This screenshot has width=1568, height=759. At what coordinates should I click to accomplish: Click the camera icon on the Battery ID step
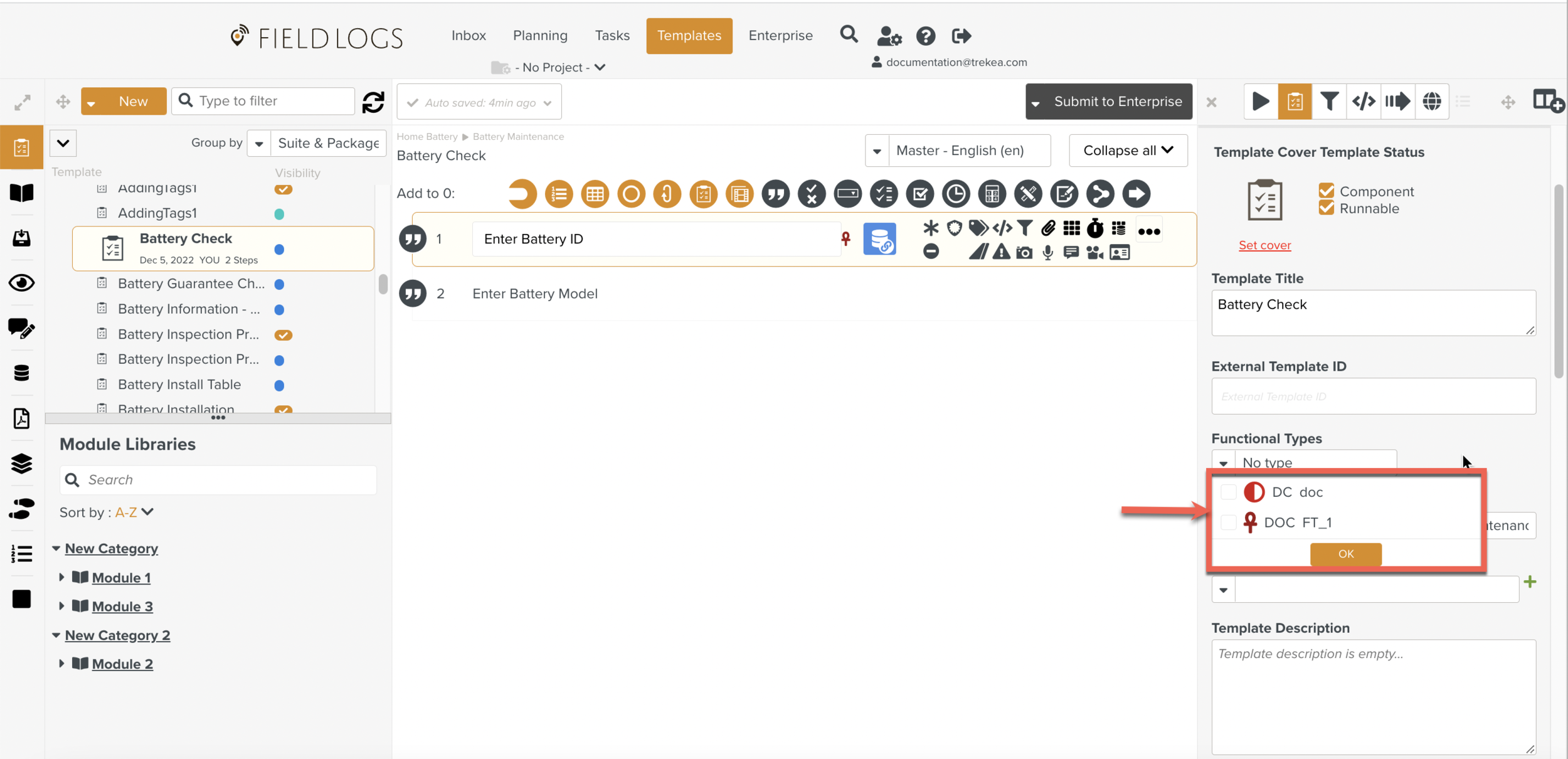coord(1024,252)
